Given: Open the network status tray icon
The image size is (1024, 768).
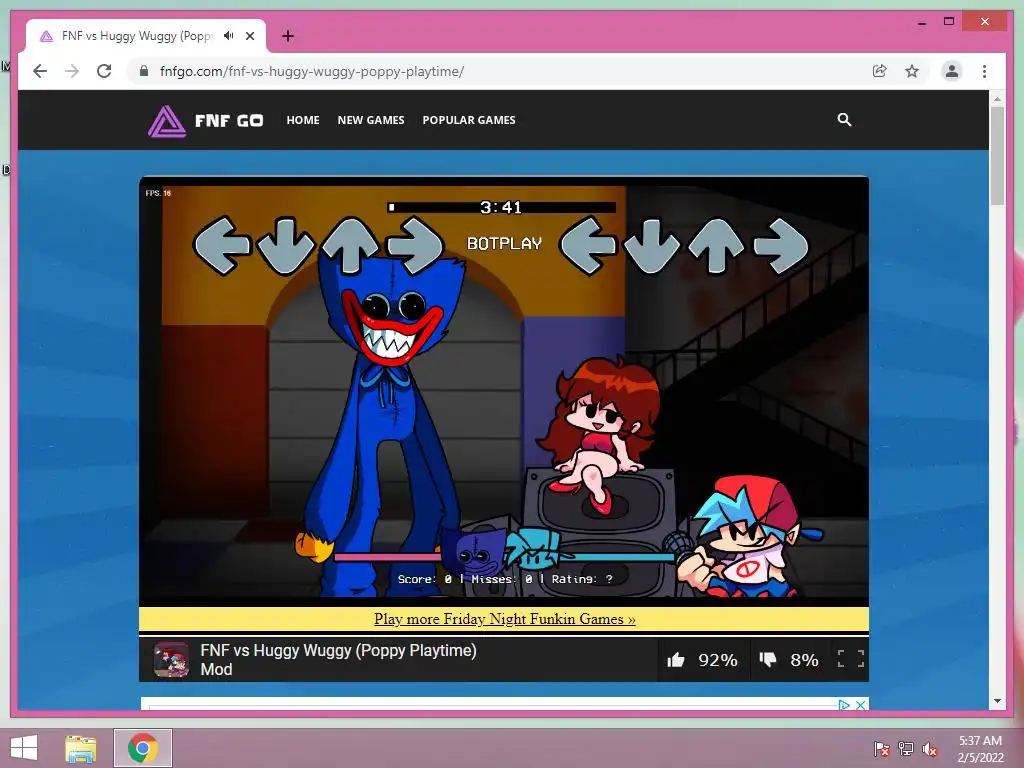Looking at the screenshot, I should point(906,749).
